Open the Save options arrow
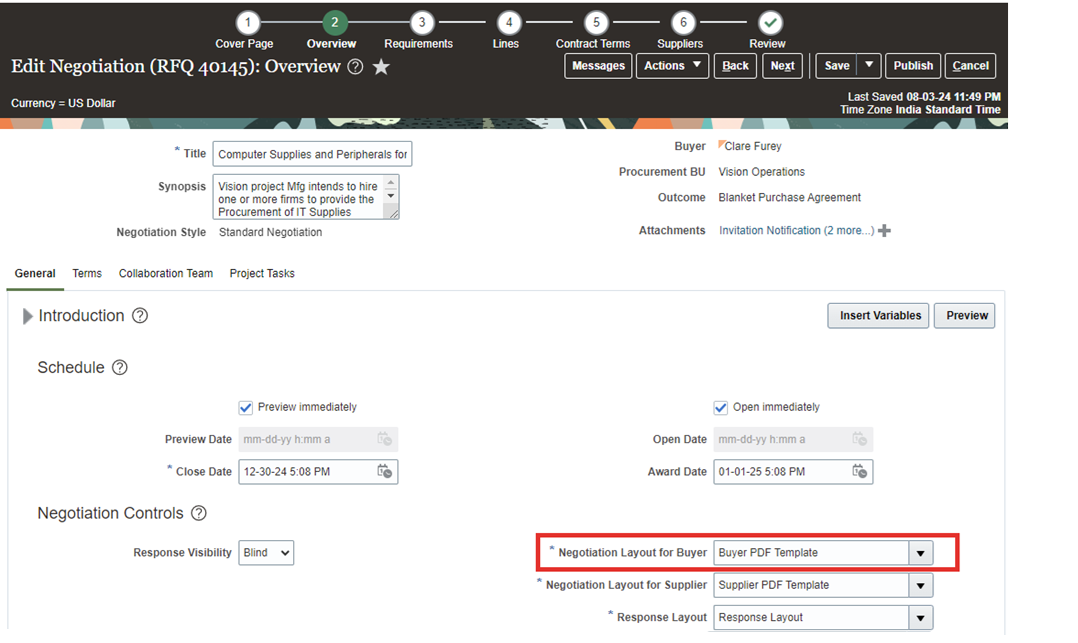 pos(869,66)
